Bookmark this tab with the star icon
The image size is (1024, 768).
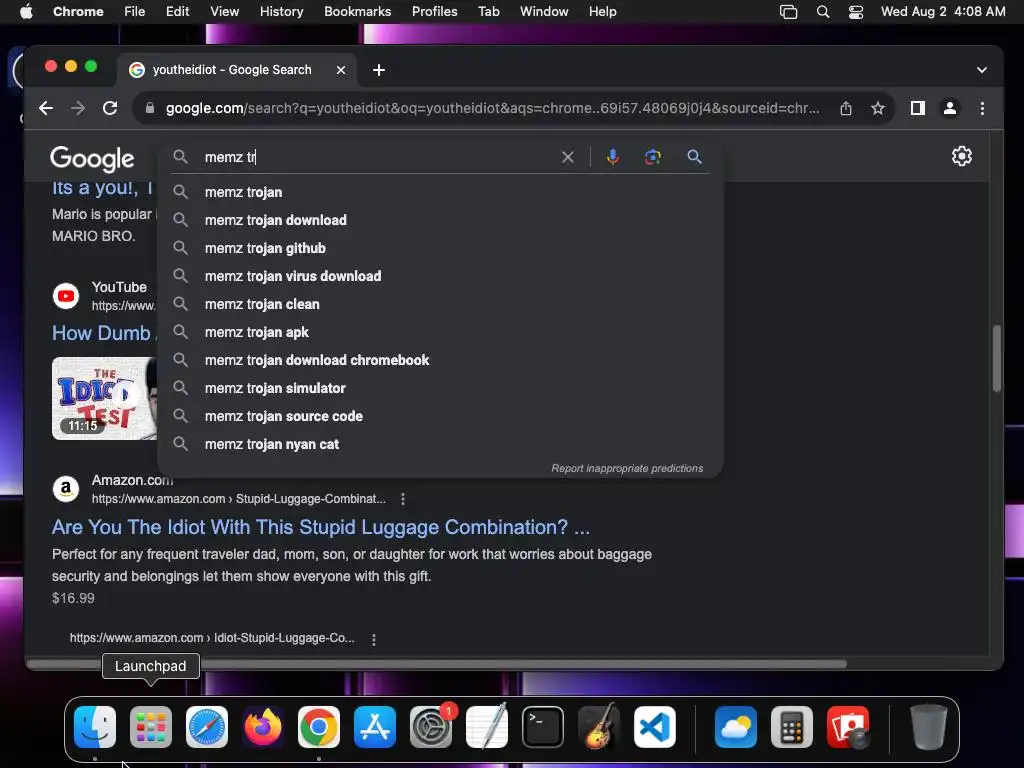878,108
